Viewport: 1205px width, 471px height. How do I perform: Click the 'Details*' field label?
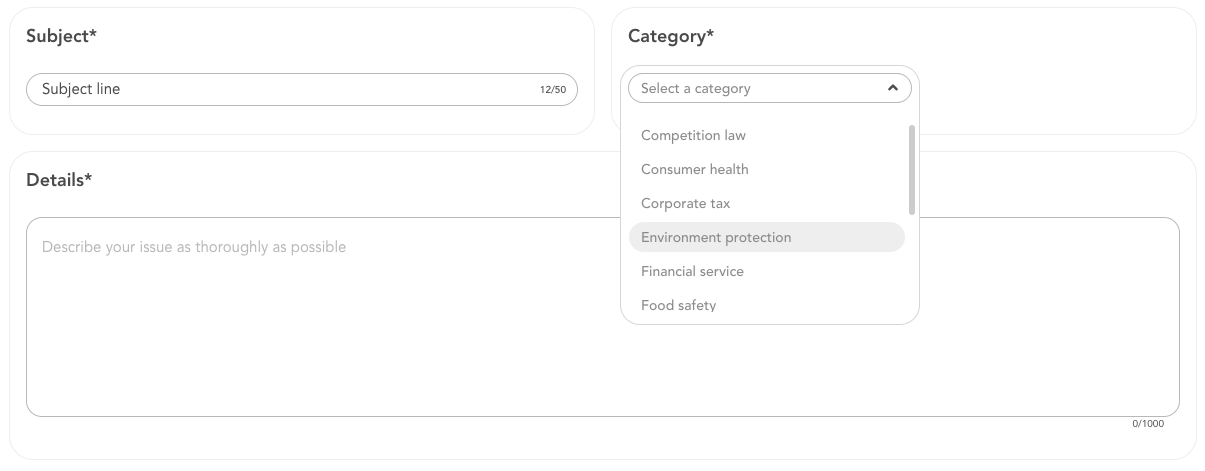pos(59,180)
